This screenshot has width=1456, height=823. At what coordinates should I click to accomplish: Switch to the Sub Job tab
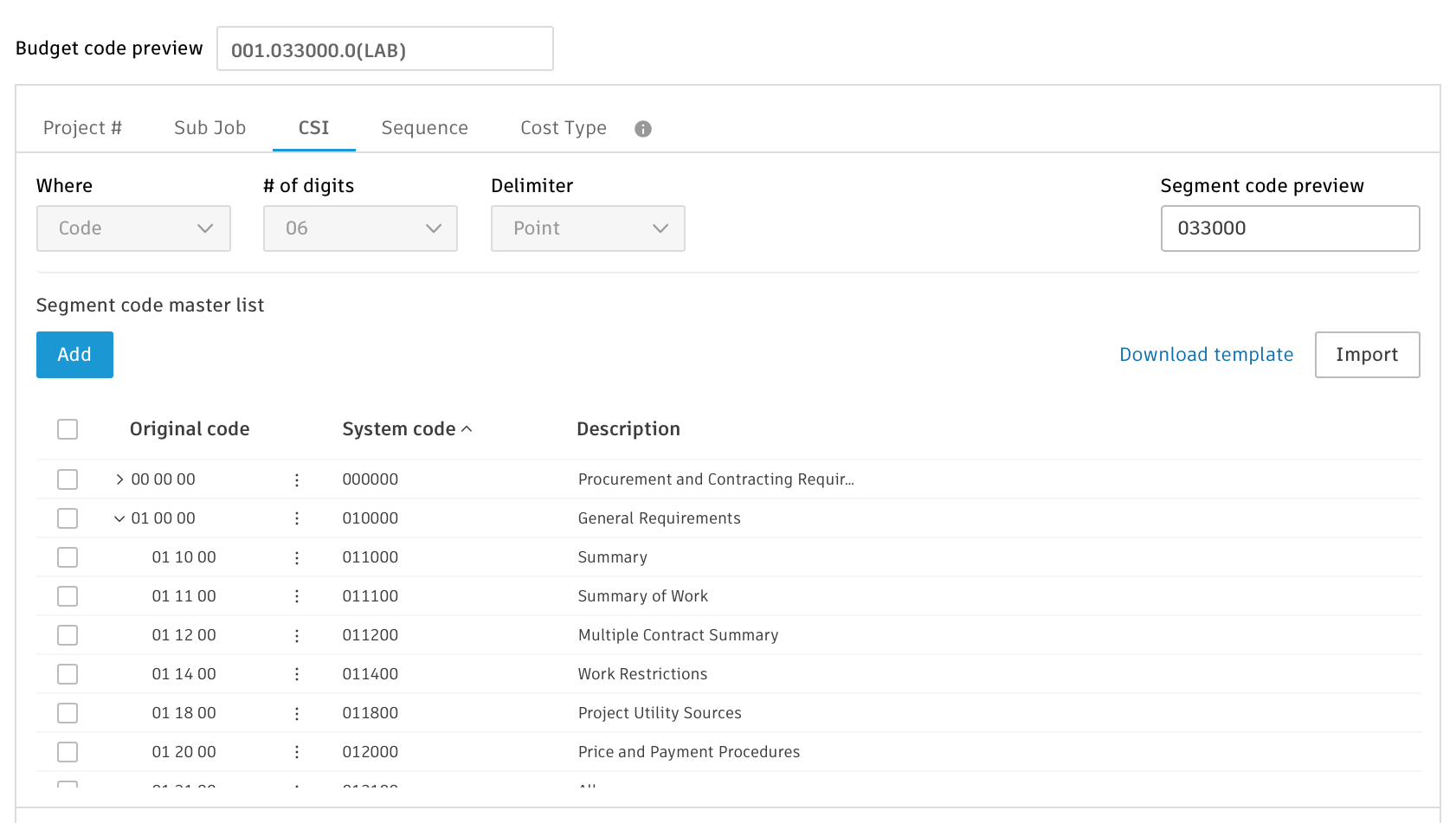click(x=209, y=128)
